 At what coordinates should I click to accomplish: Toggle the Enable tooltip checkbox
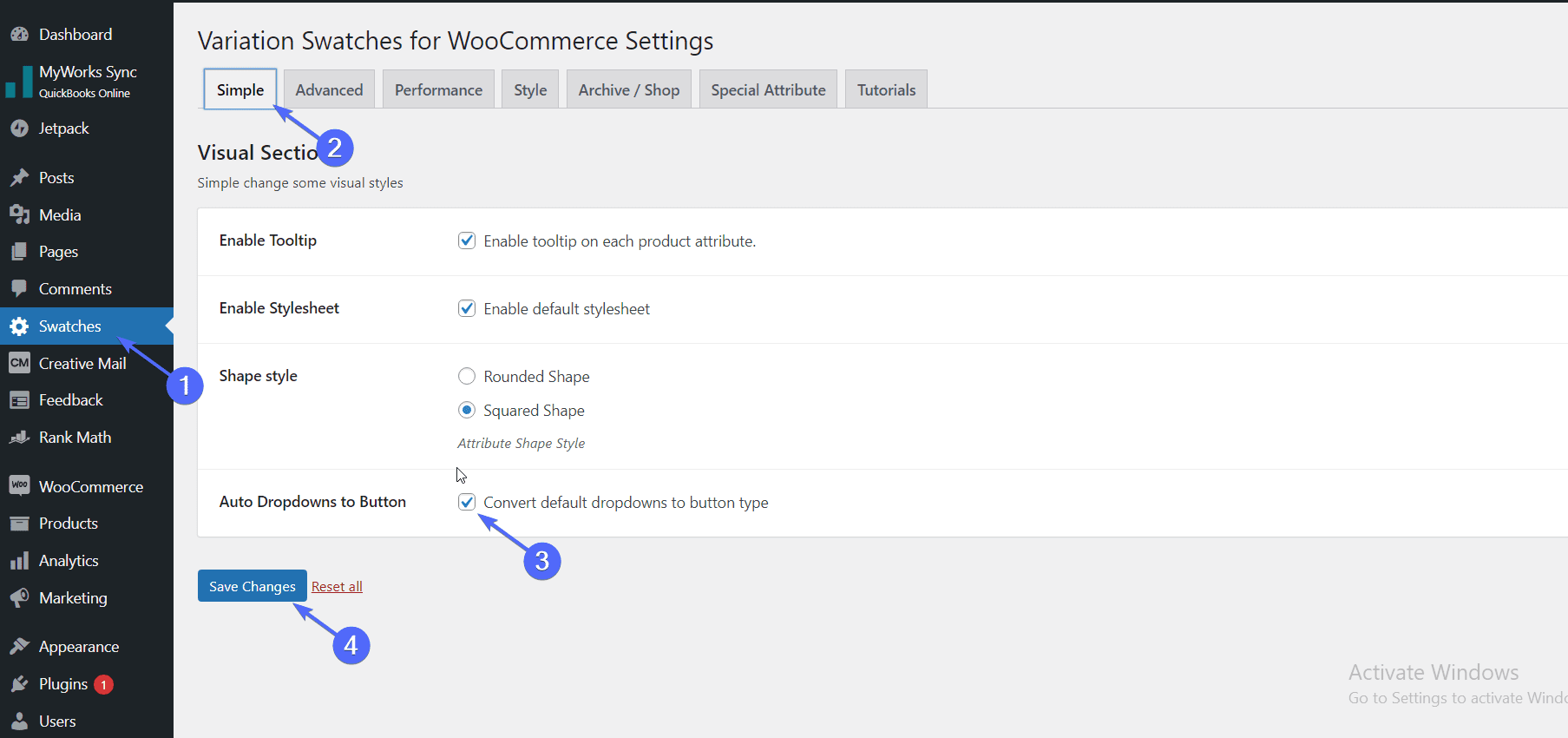467,241
